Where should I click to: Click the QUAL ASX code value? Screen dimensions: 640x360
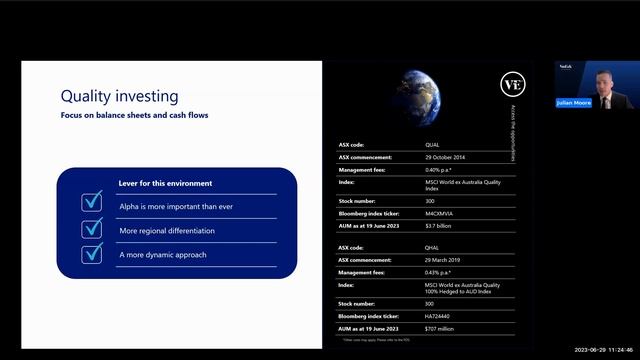pyautogui.click(x=432, y=145)
